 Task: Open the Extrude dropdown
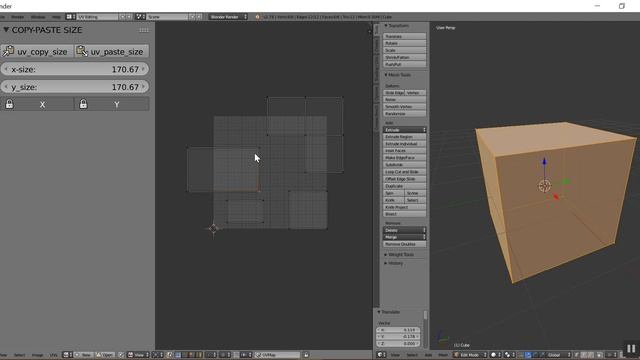tap(404, 130)
